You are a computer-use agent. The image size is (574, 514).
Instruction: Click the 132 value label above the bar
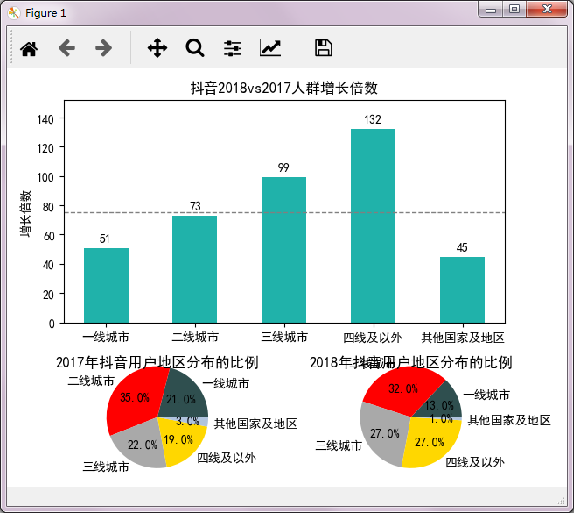click(373, 120)
